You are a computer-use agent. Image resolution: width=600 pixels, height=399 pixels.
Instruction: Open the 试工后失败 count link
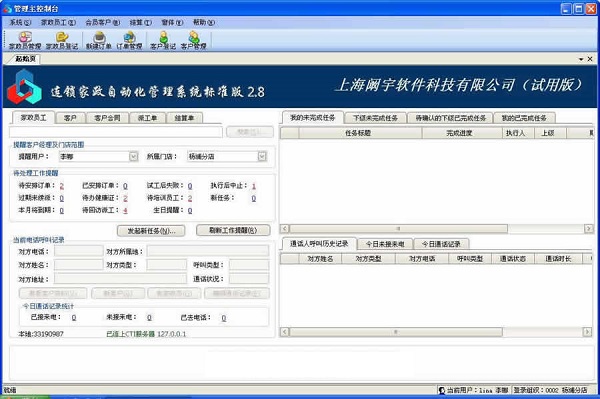(190, 186)
